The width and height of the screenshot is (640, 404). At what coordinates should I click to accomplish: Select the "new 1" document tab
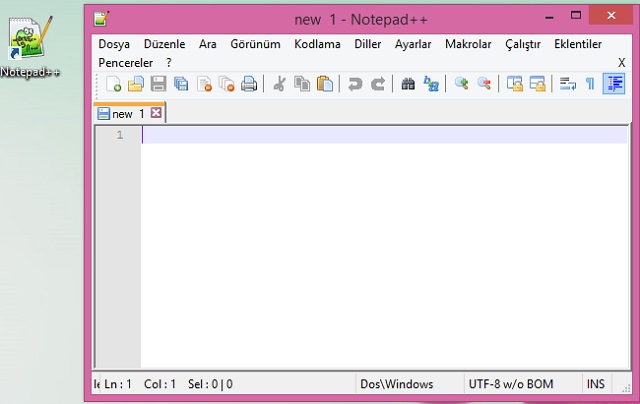pos(128,114)
